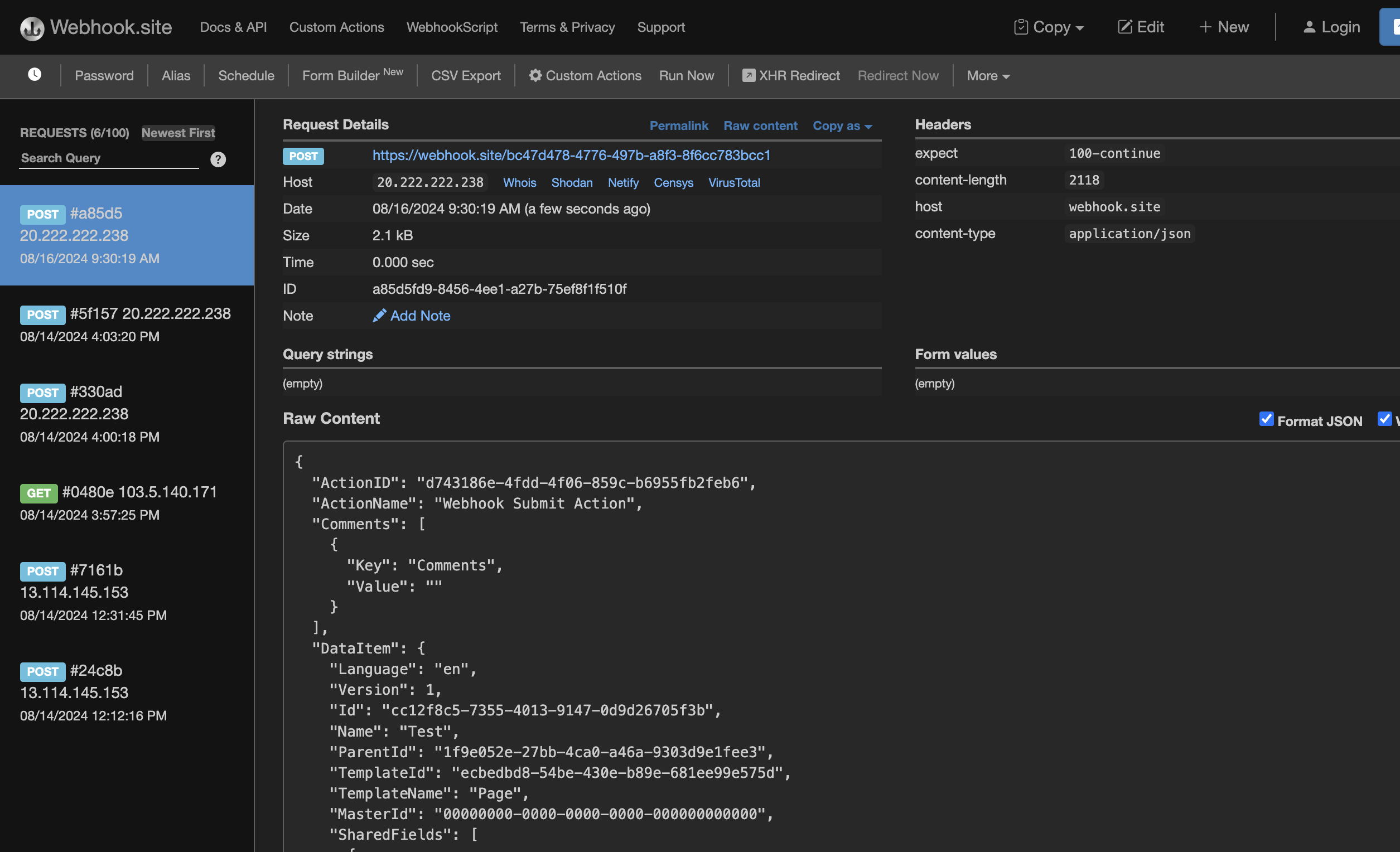Viewport: 1400px width, 852px height.
Task: Expand the More dropdown in toolbar
Action: coord(988,75)
